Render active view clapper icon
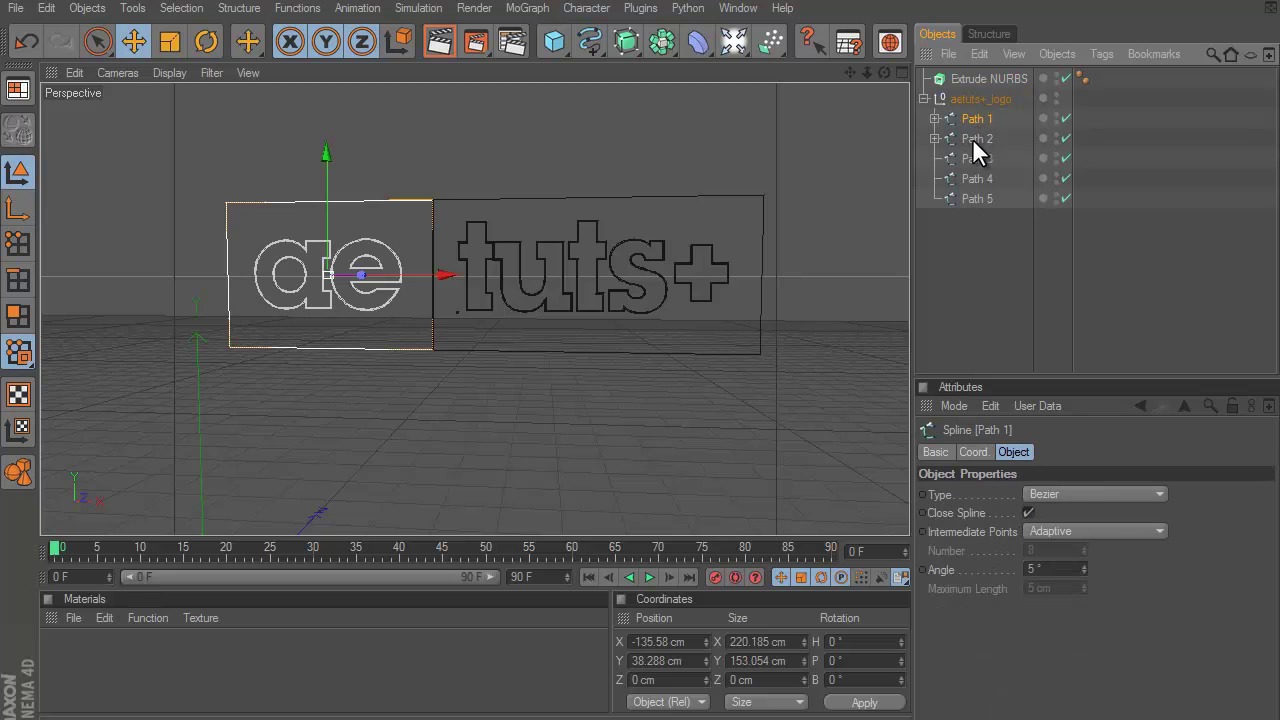This screenshot has width=1280, height=720. pos(439,42)
